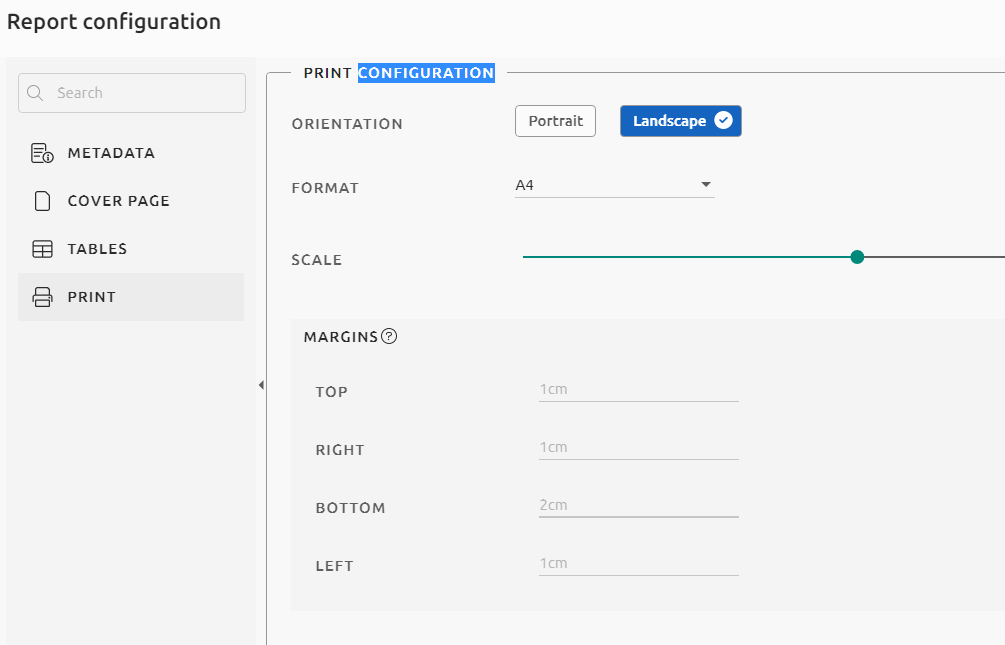Click the FORMAT label
The height and width of the screenshot is (645, 1005).
pos(325,188)
